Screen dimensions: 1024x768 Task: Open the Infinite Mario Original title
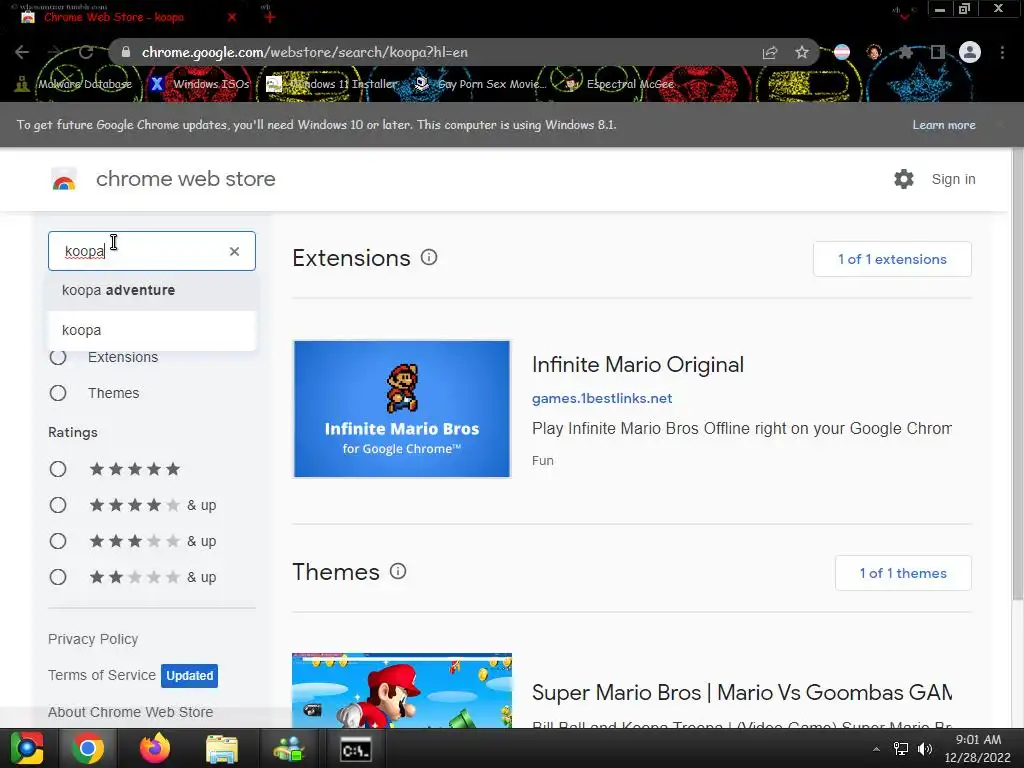click(x=638, y=364)
